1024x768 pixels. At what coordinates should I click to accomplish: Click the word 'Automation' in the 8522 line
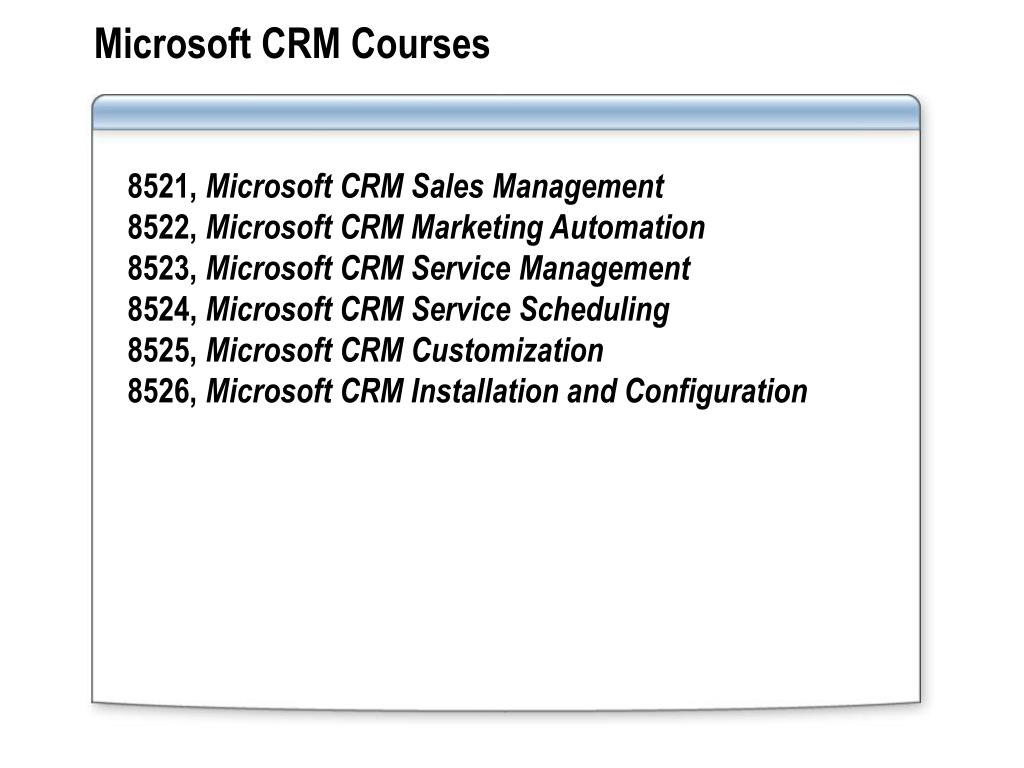tap(628, 228)
